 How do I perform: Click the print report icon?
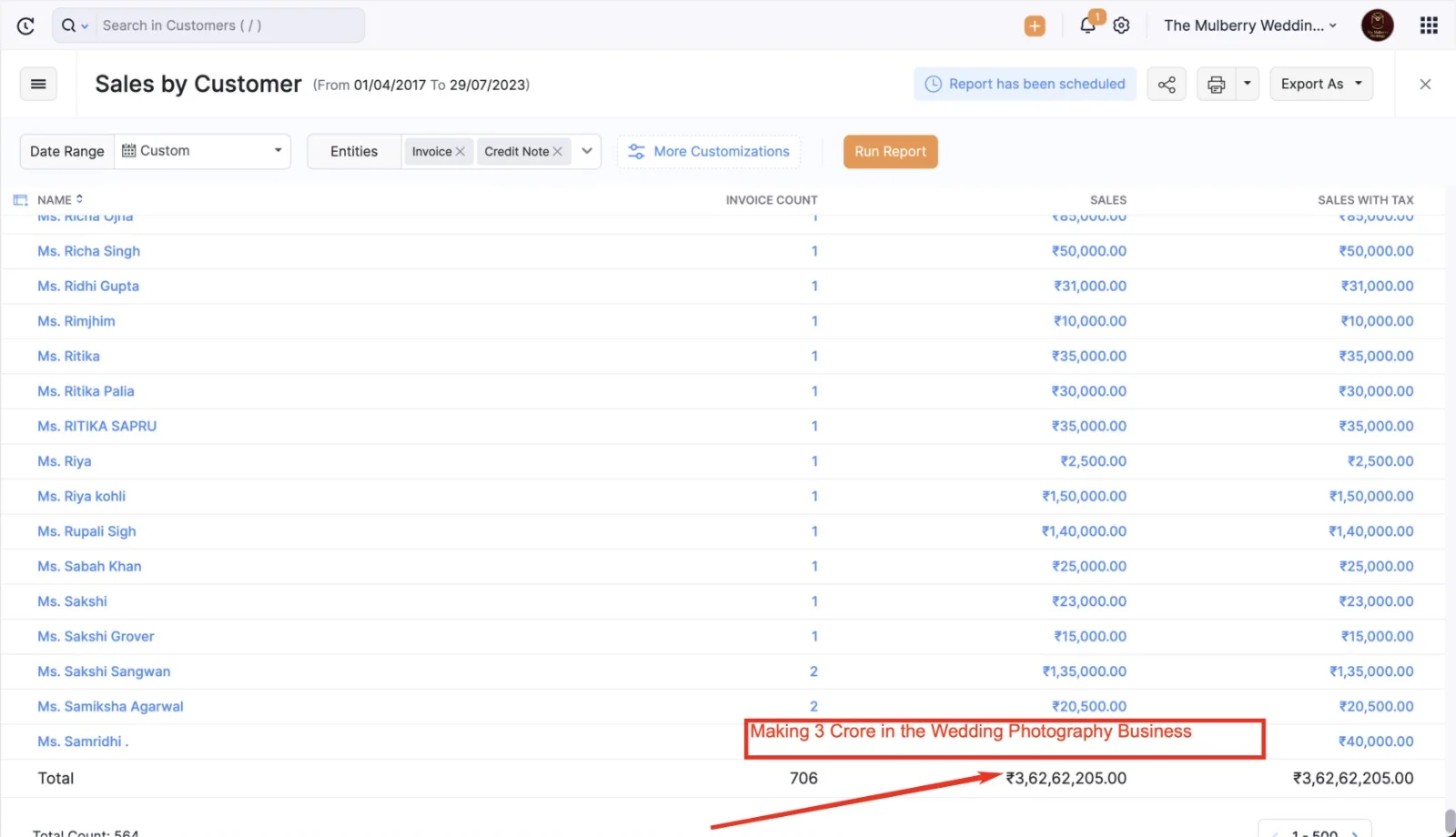pos(1216,85)
